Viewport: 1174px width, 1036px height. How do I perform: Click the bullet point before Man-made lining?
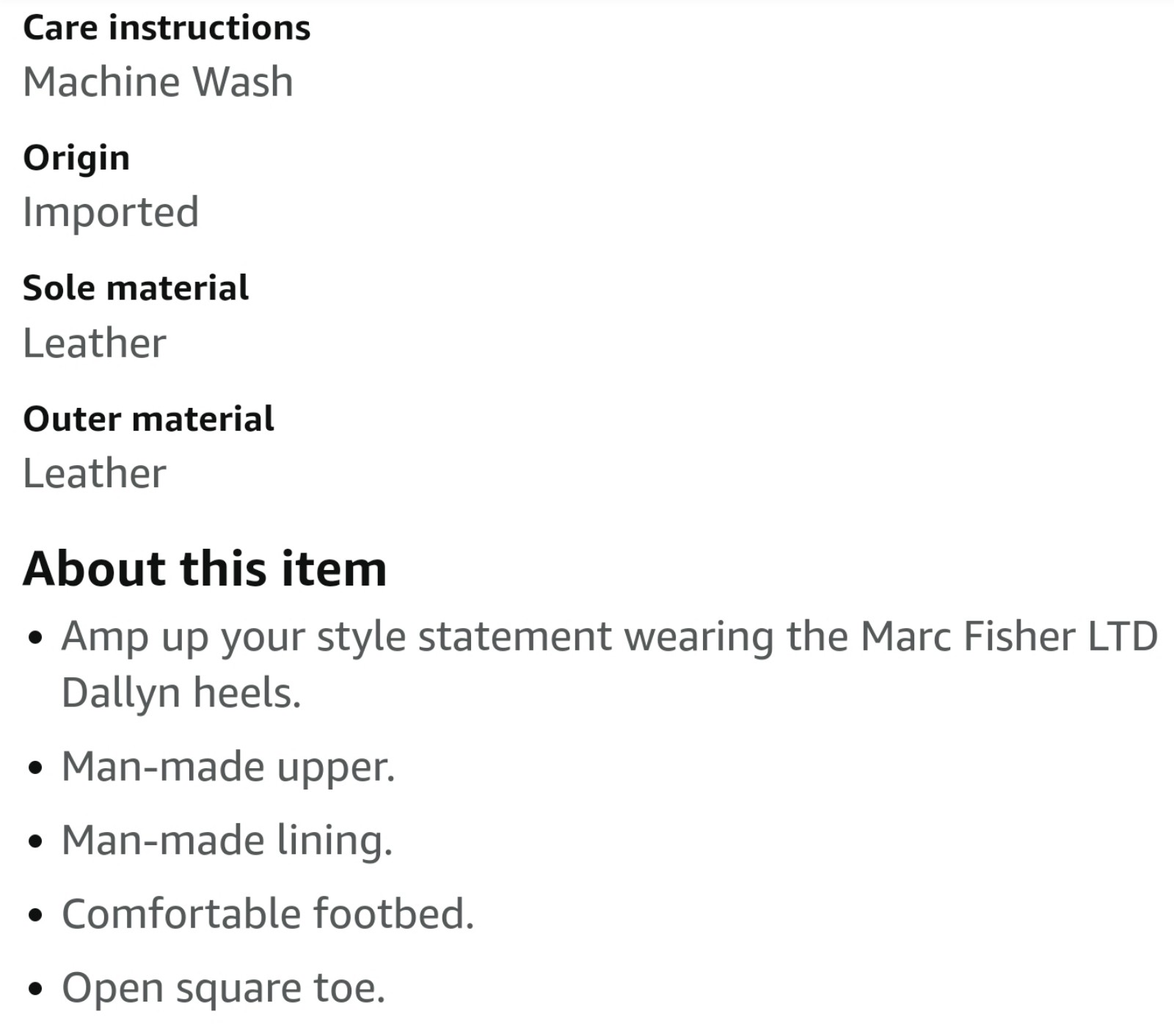[35, 842]
